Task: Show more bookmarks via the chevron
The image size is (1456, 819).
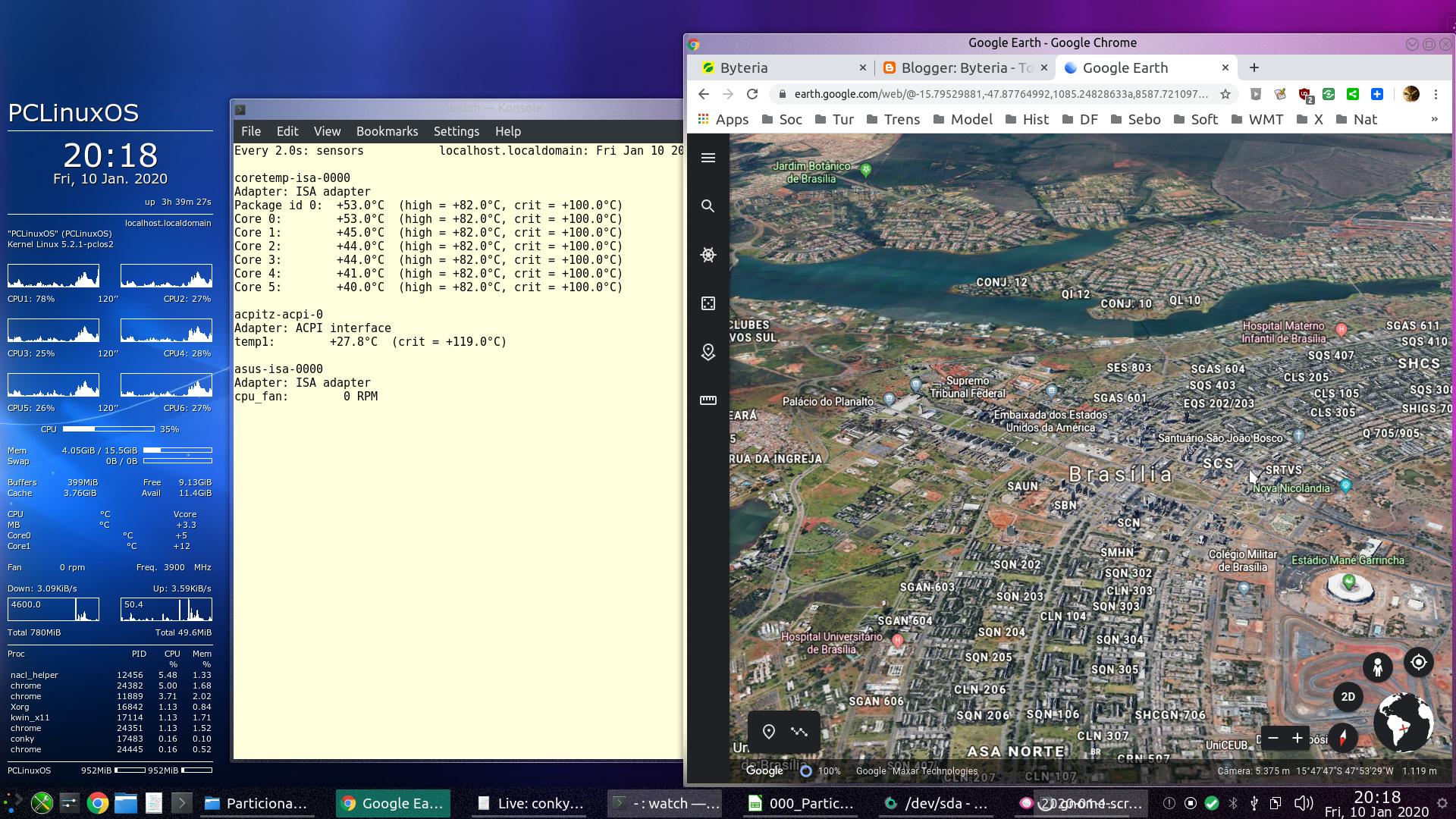Action: (x=1434, y=119)
